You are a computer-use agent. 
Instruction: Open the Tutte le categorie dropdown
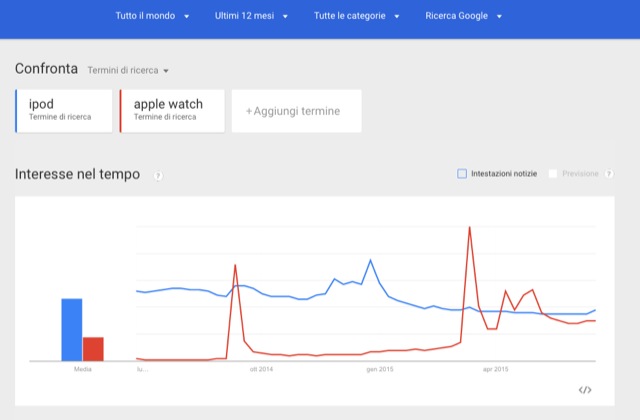357,16
